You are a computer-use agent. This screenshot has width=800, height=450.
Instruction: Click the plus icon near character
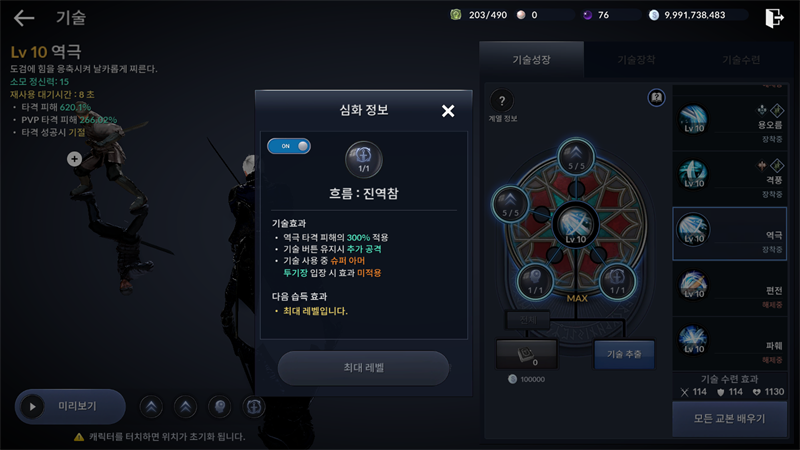coord(74,159)
